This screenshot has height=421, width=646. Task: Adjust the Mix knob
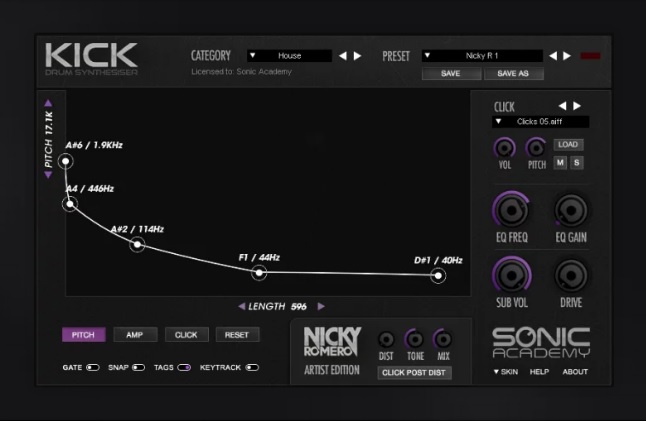pyautogui.click(x=443, y=339)
